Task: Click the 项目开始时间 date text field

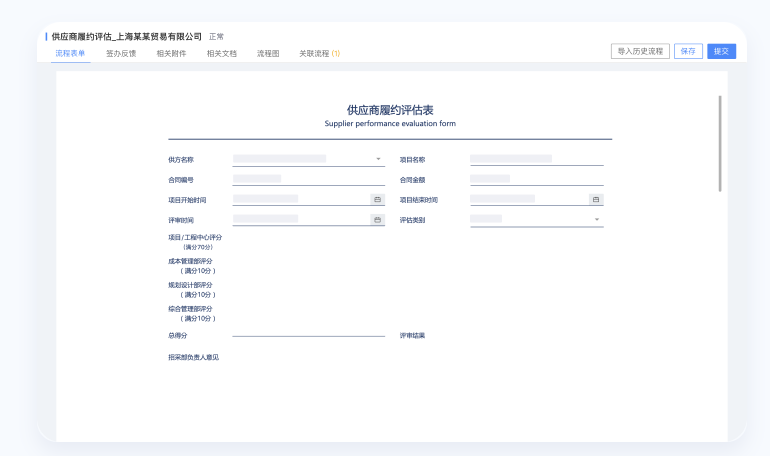Action: 300,199
